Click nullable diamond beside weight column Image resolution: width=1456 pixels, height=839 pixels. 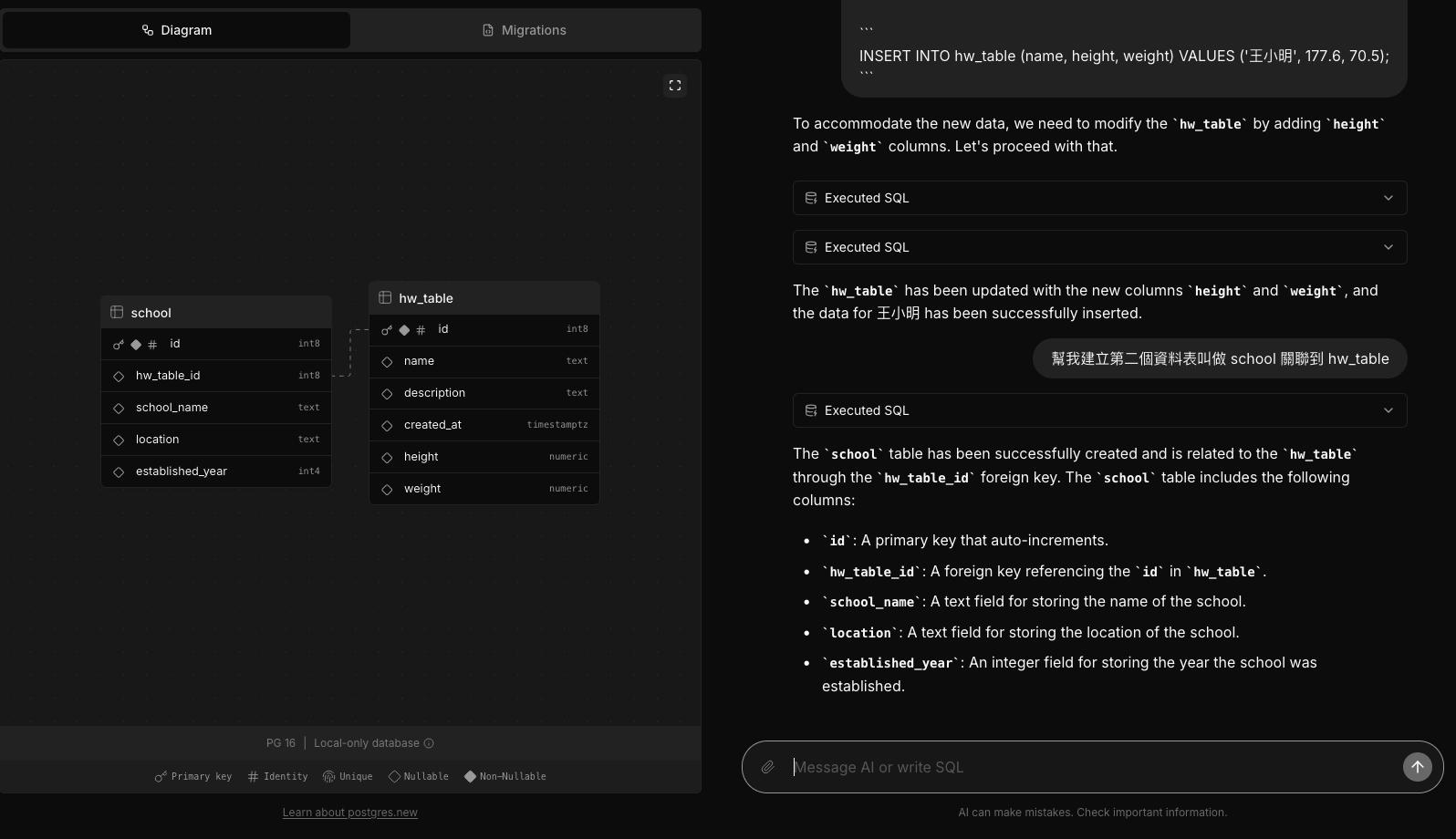(x=387, y=489)
